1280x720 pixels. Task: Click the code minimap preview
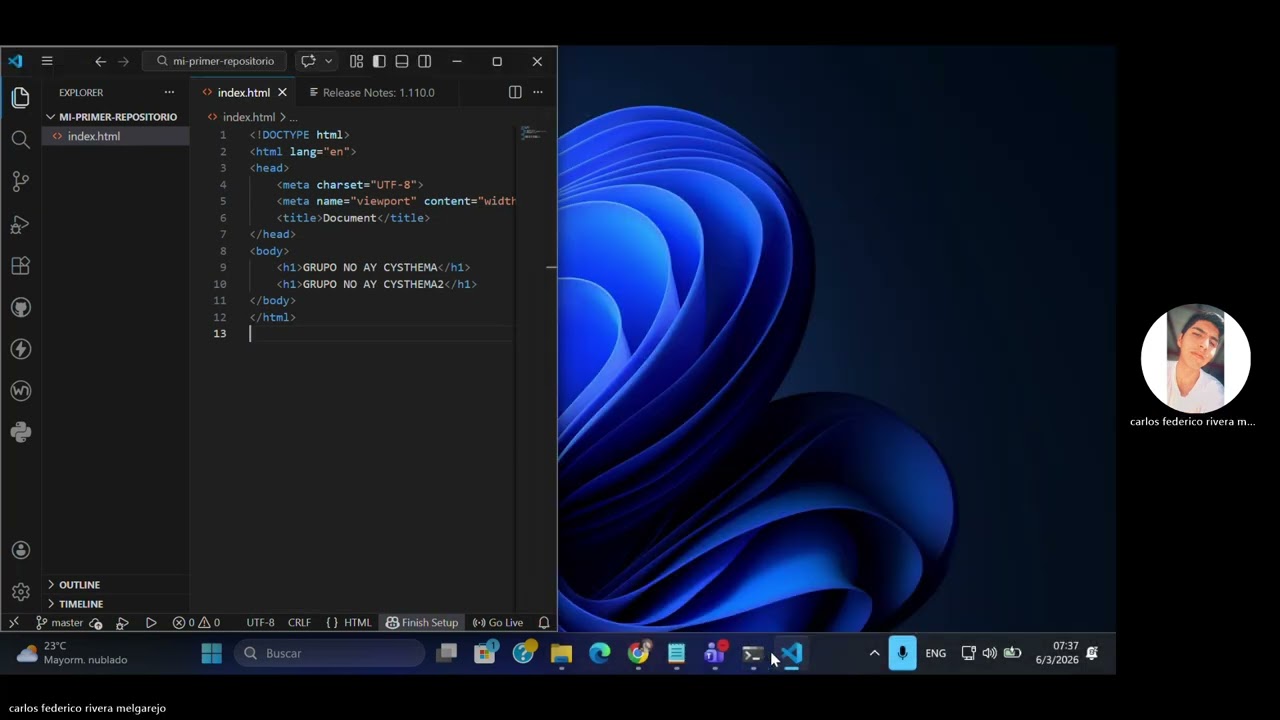click(x=533, y=133)
